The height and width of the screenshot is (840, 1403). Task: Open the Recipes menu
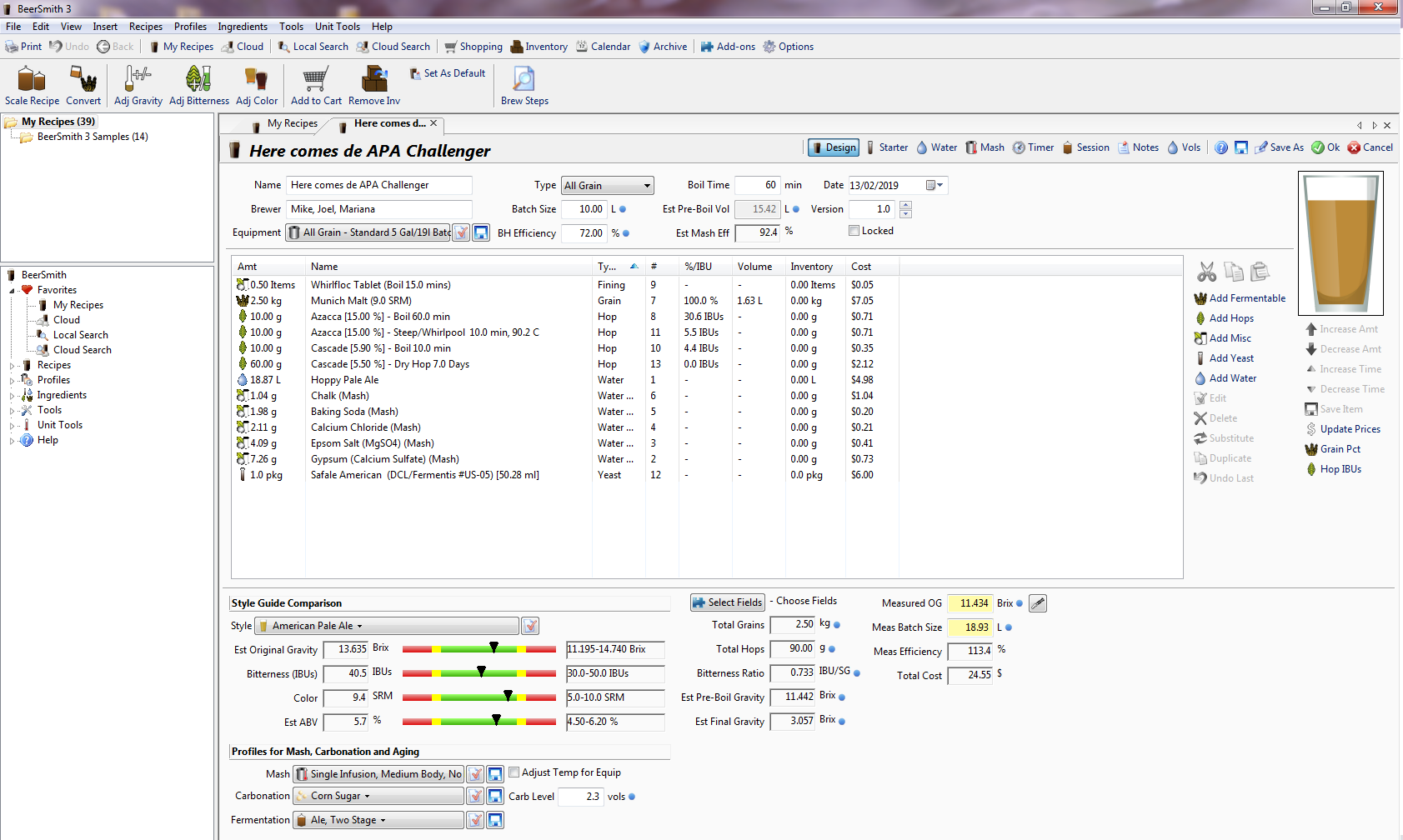pos(145,26)
